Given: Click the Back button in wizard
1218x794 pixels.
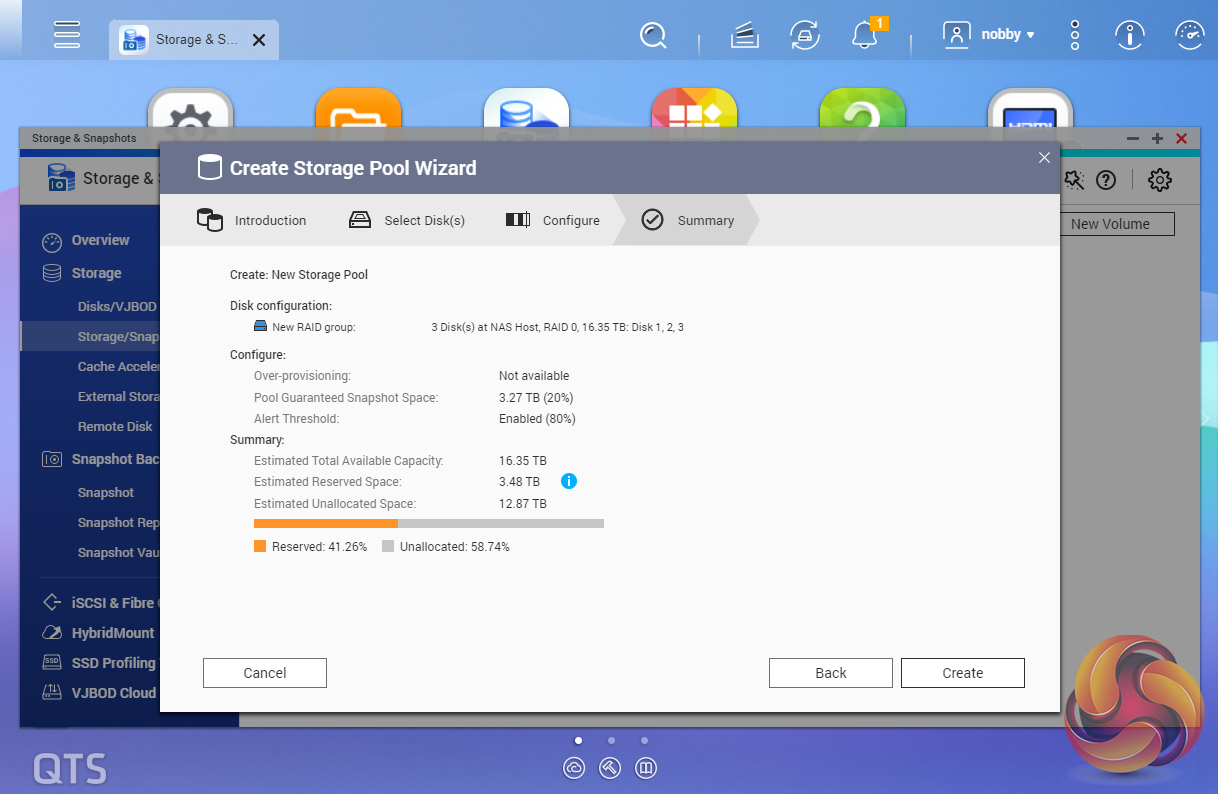Looking at the screenshot, I should 830,673.
